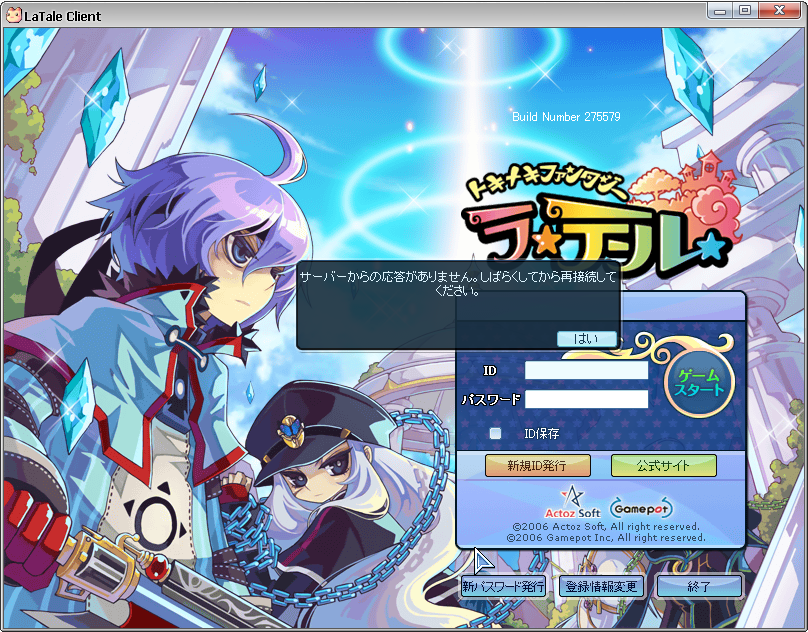Viewport: 808px width, 632px height.
Task: Click the Build Number 275579 text
Action: click(x=566, y=117)
